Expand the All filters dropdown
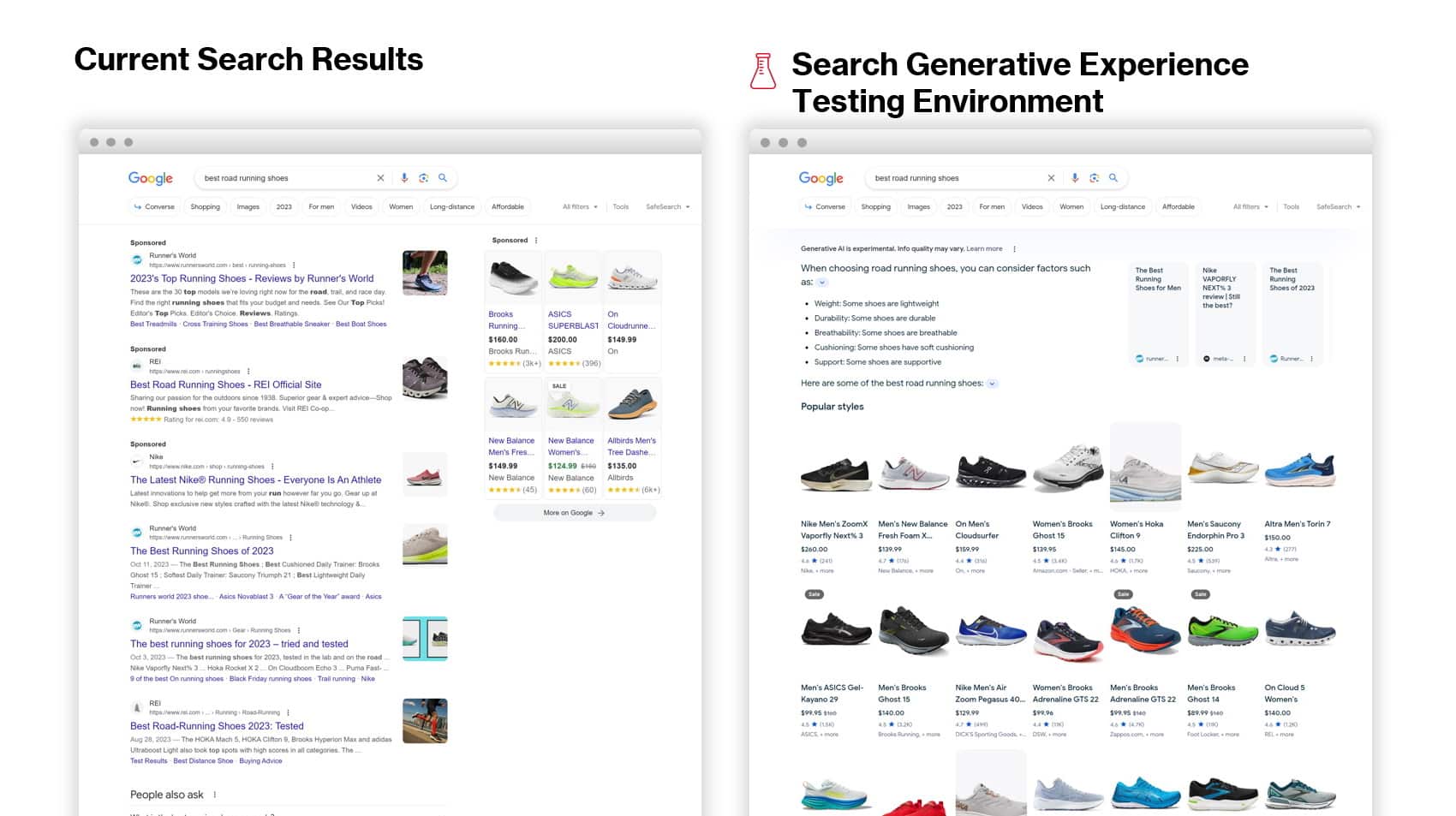This screenshot has width=1456, height=816. (580, 206)
